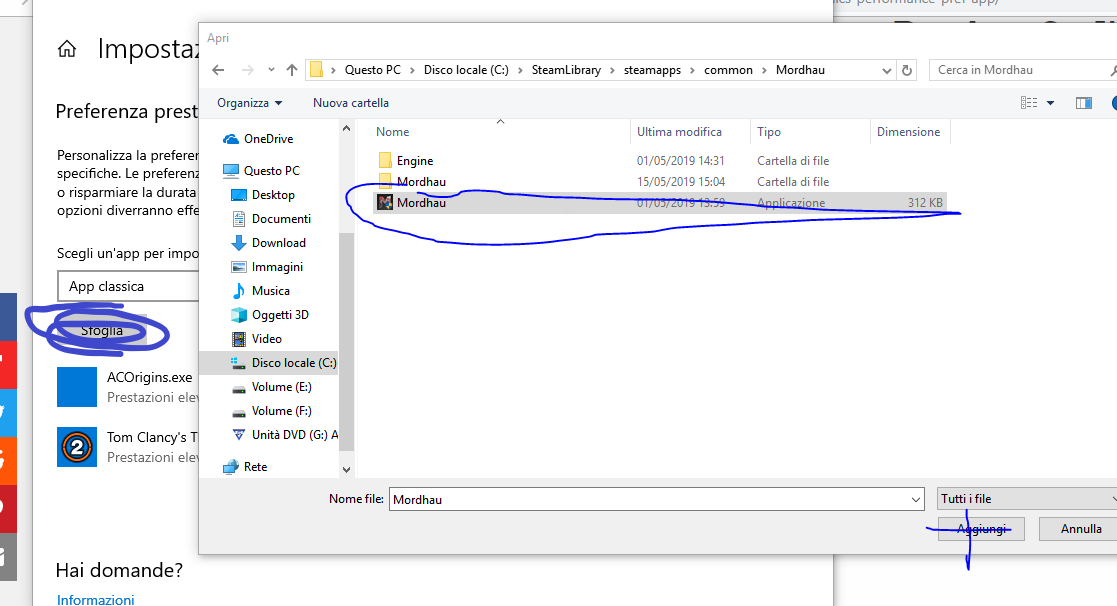Click the search field Cerca in Mordhau
This screenshot has height=606, width=1117.
(x=1021, y=70)
